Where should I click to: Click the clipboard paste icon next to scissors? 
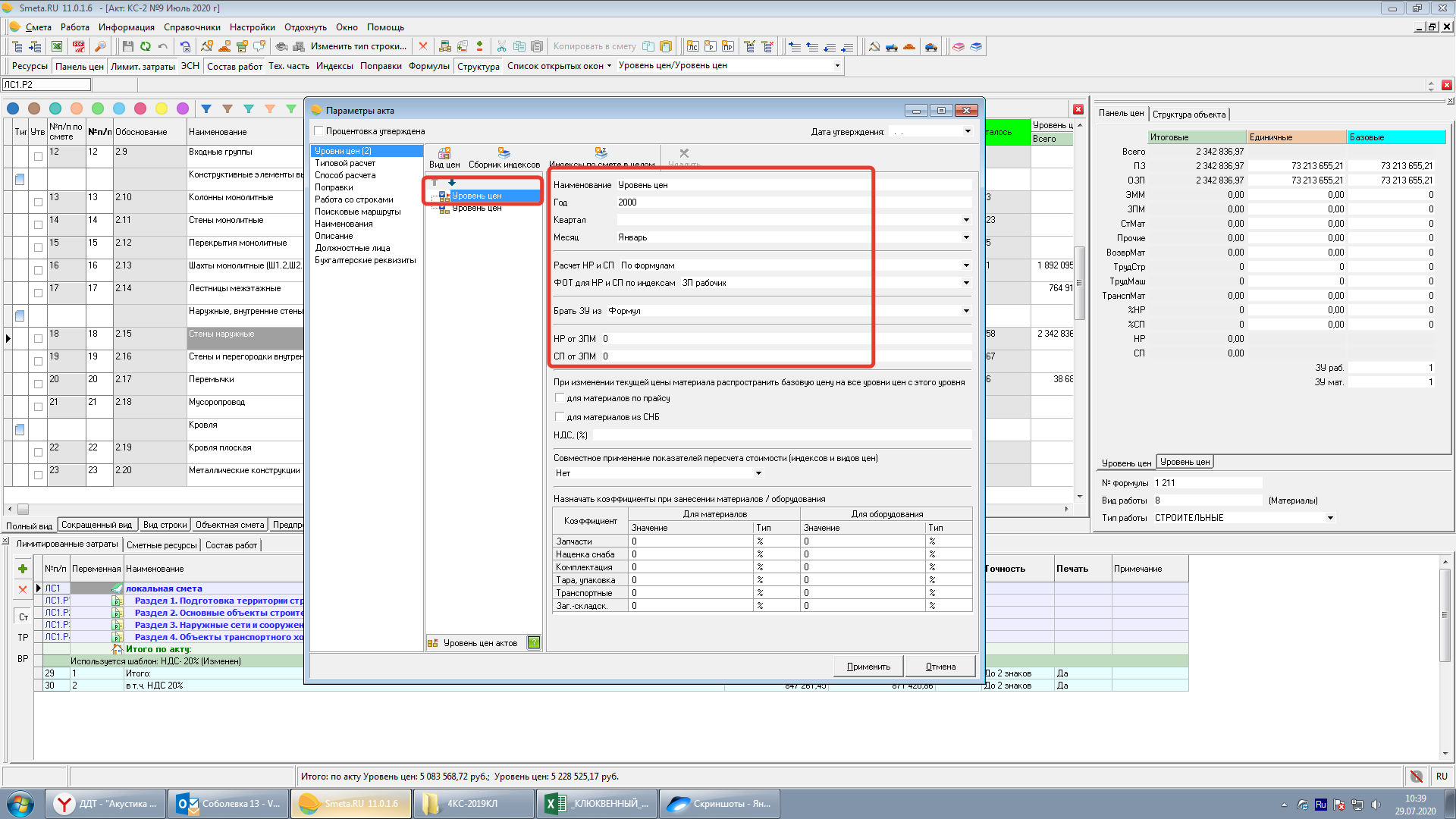pos(537,46)
